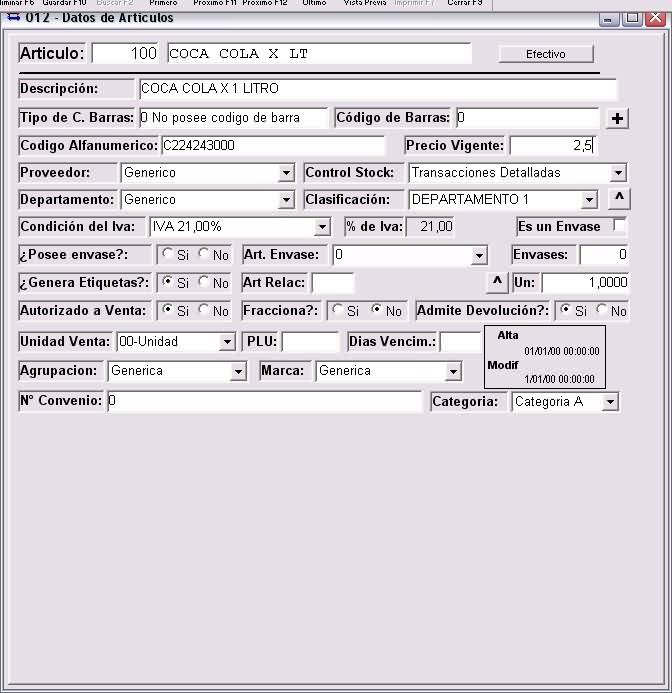
Task: Open the Proveedor dropdown
Action: (286, 173)
